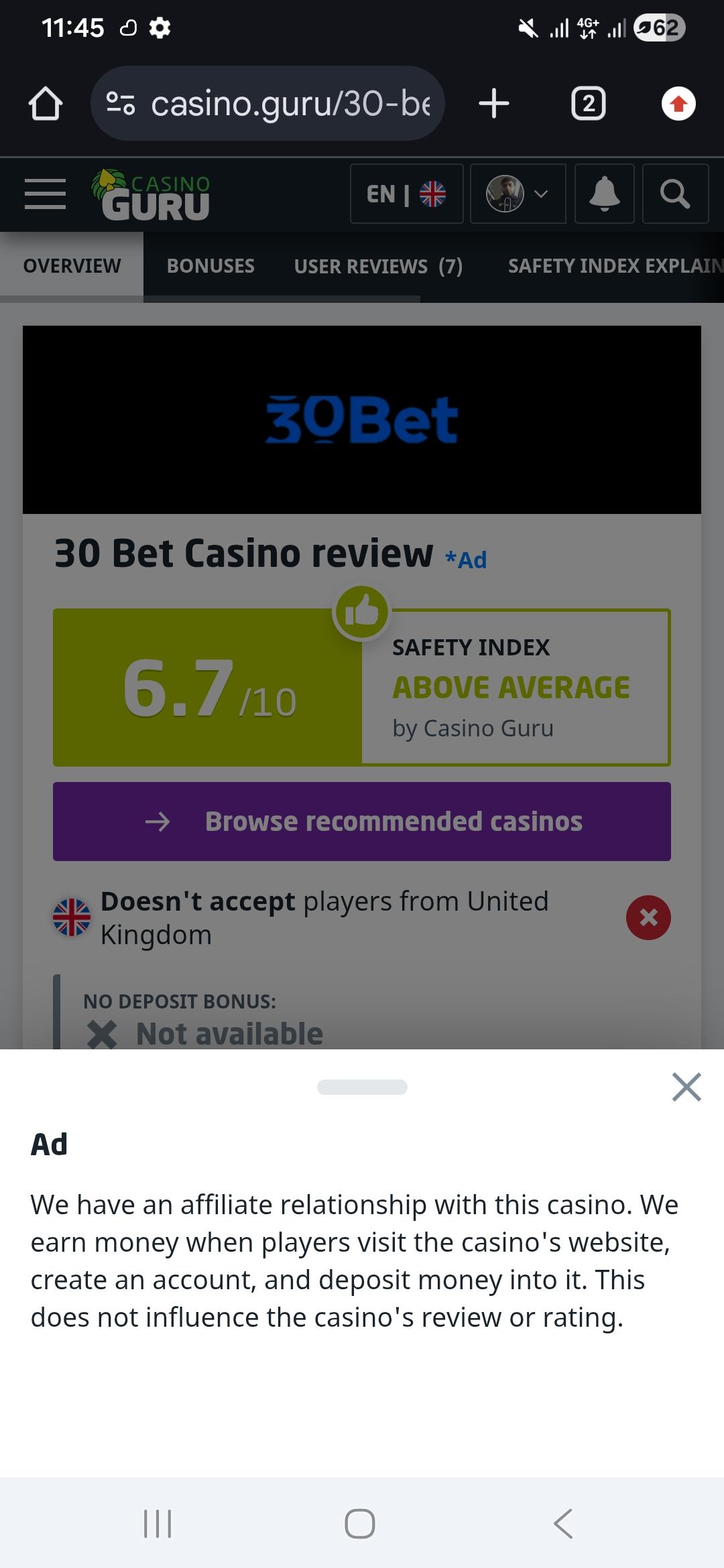Click the *Ad disclosure link
Viewport: 724px width, 1568px height.
tap(467, 560)
